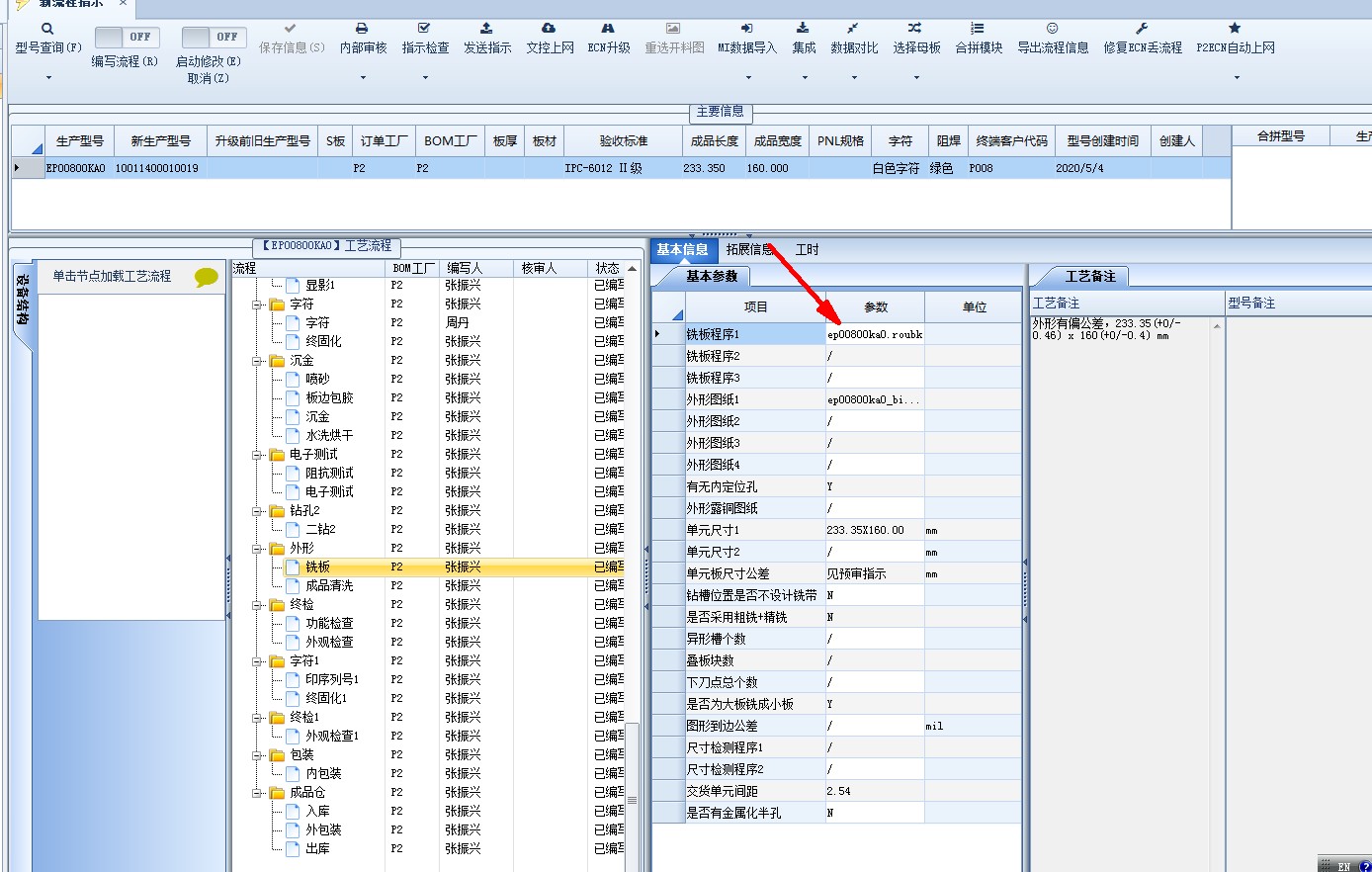Click the help icon in bottom-right tray
The width and height of the screenshot is (1372, 872).
pyautogui.click(x=1365, y=866)
